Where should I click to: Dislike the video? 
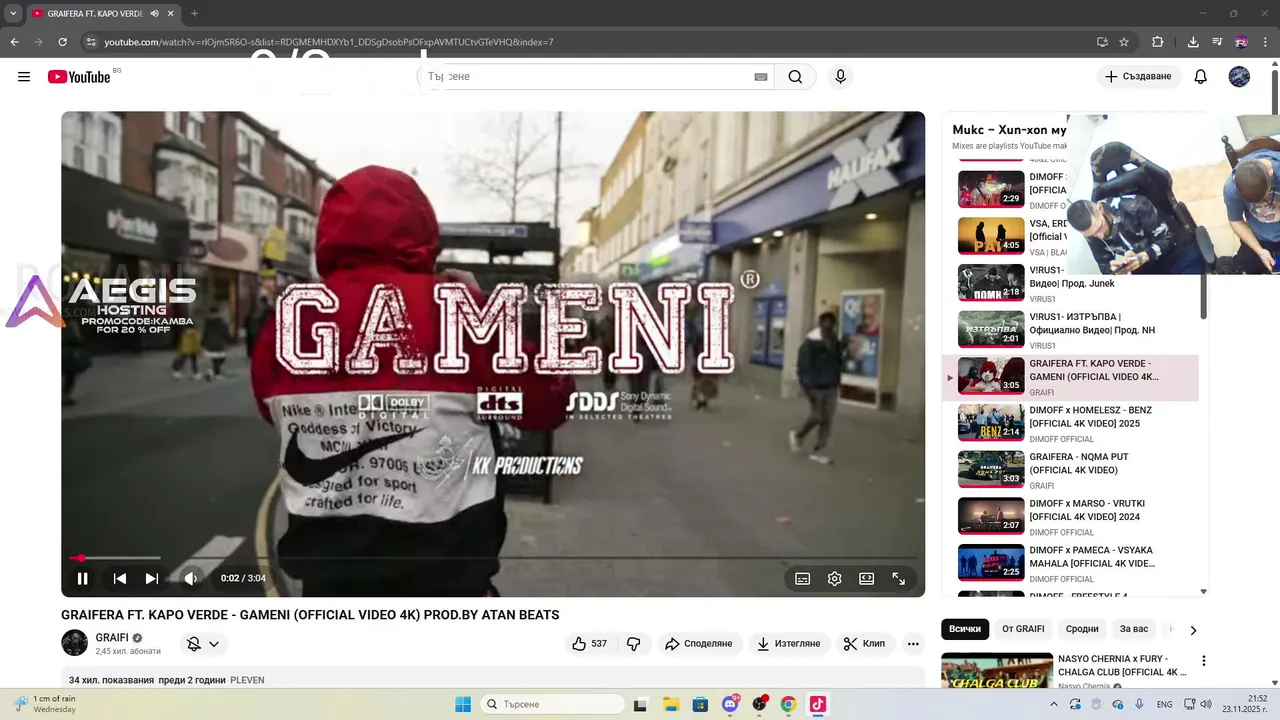tap(633, 644)
